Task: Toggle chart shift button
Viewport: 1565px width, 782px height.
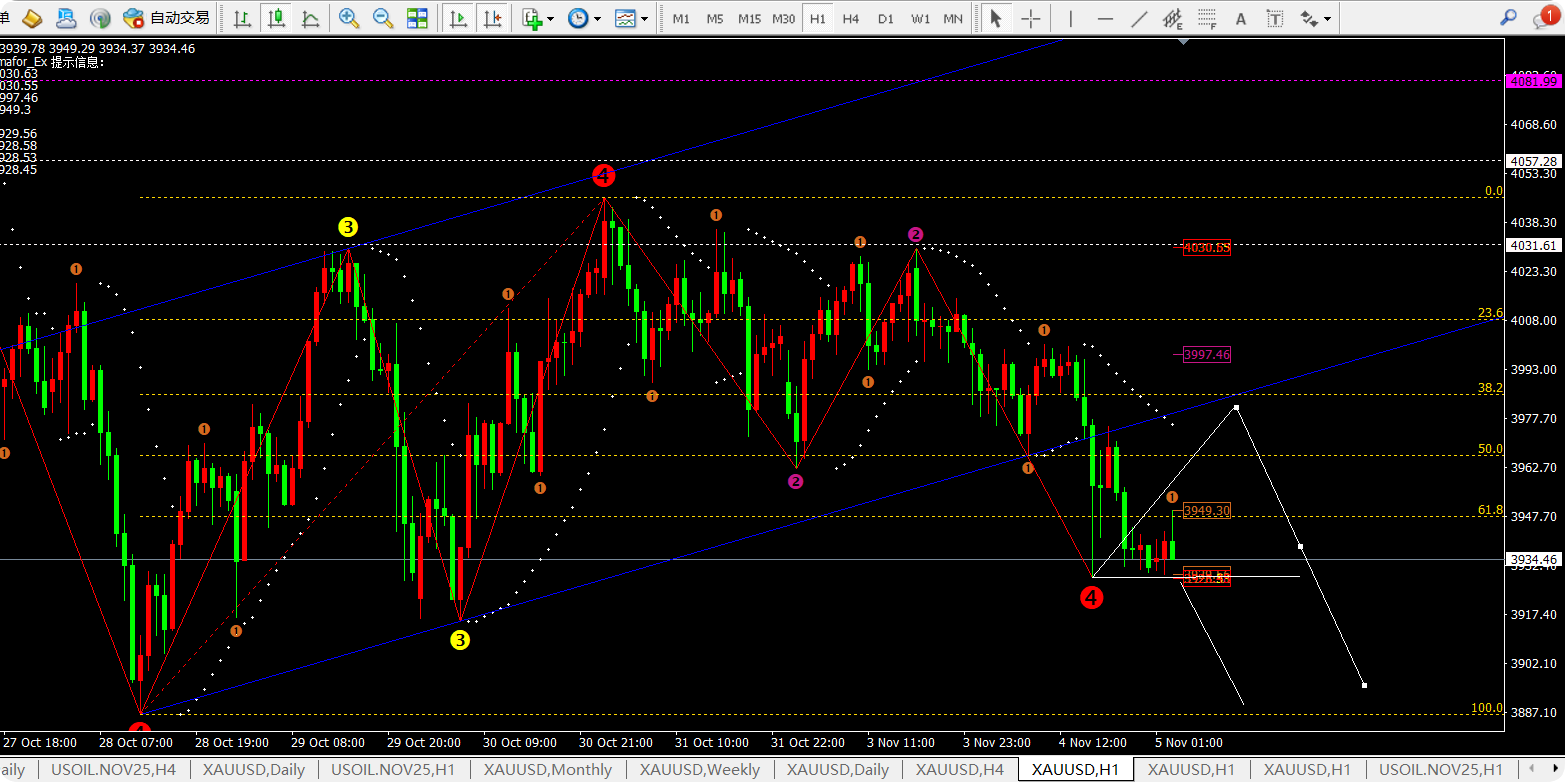Action: [x=491, y=18]
